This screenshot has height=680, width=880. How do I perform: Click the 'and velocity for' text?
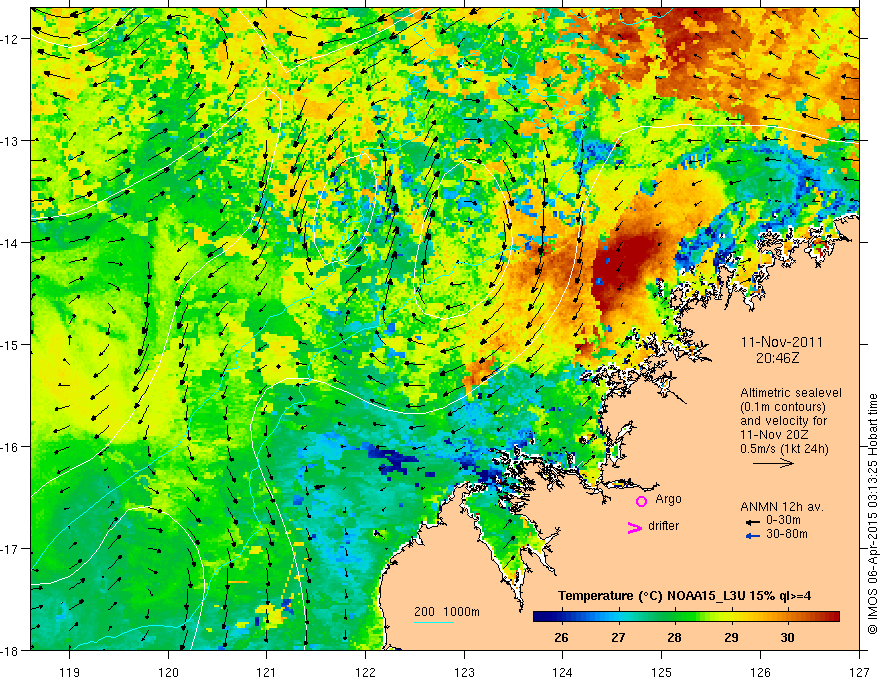pos(783,421)
